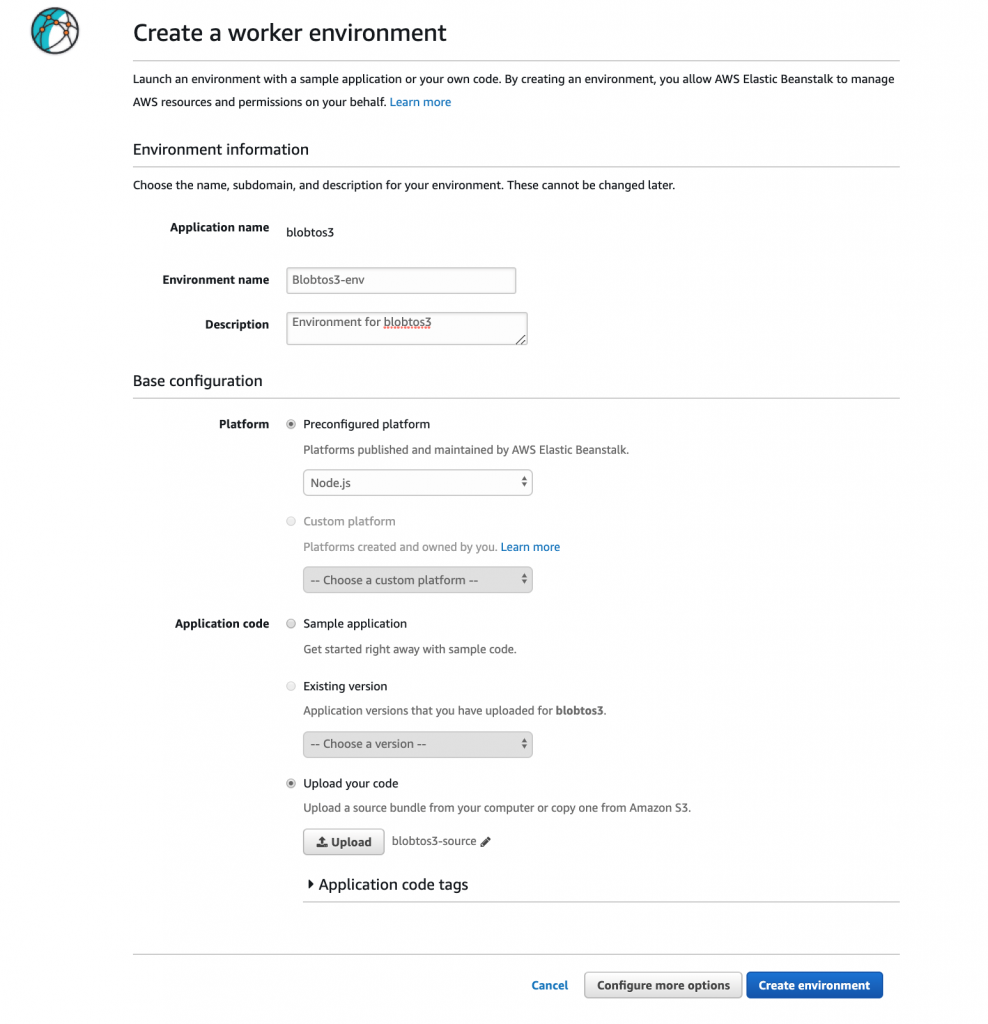This screenshot has height=1024, width=988.
Task: Select the Custom platform option
Action: pos(290,521)
